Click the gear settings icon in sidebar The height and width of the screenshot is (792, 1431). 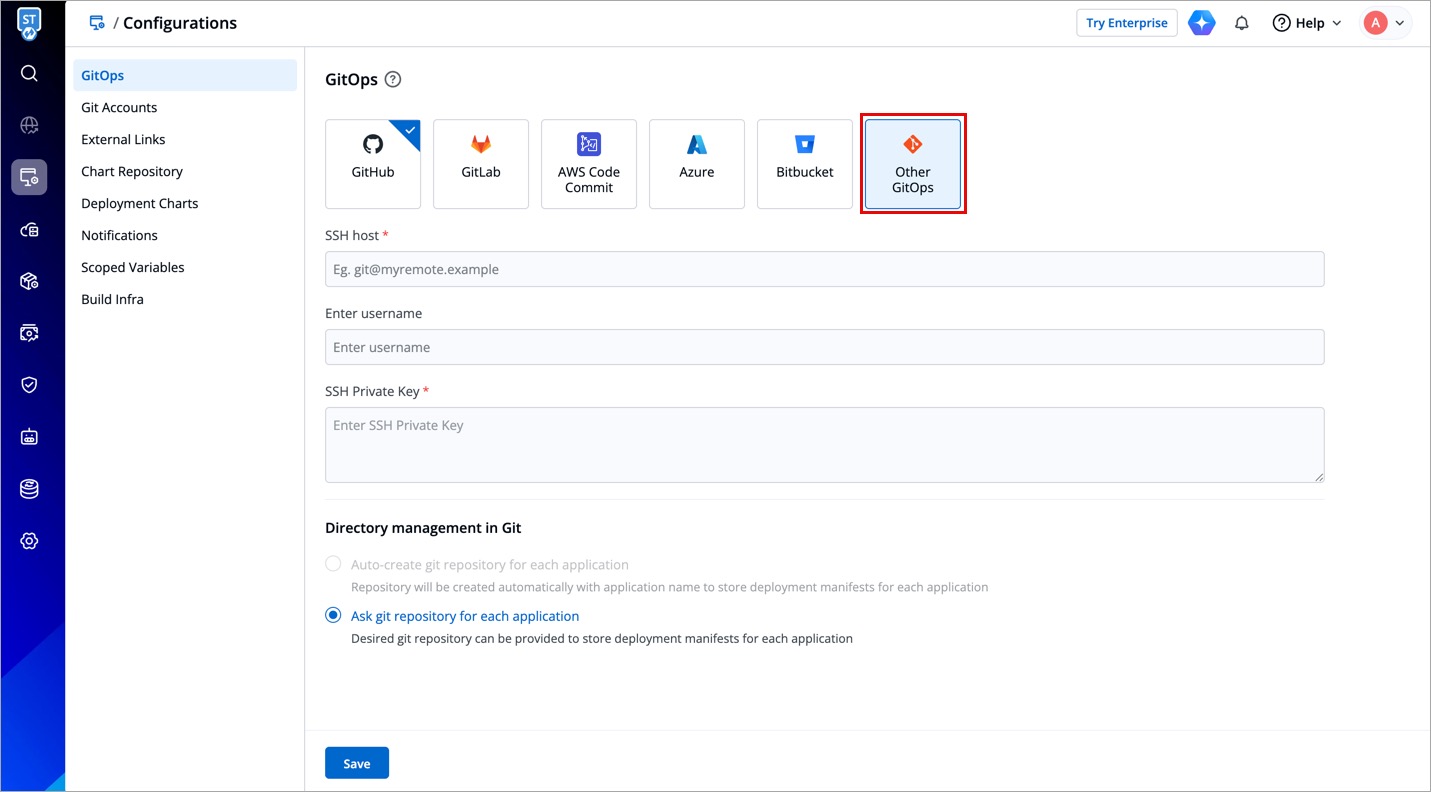(29, 541)
